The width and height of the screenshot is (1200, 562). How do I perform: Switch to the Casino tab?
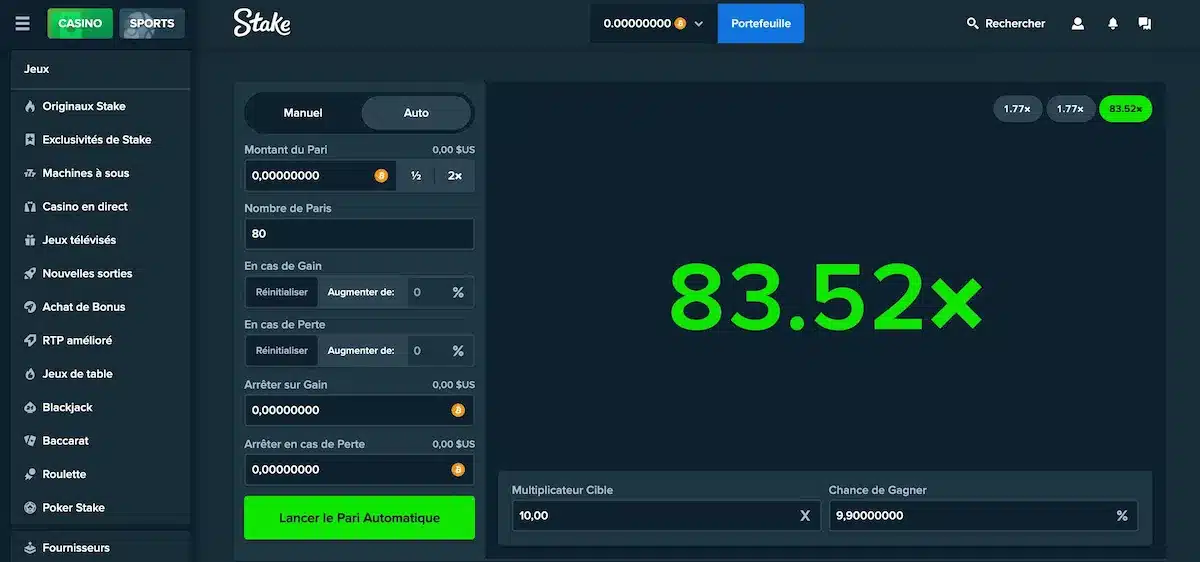80,23
